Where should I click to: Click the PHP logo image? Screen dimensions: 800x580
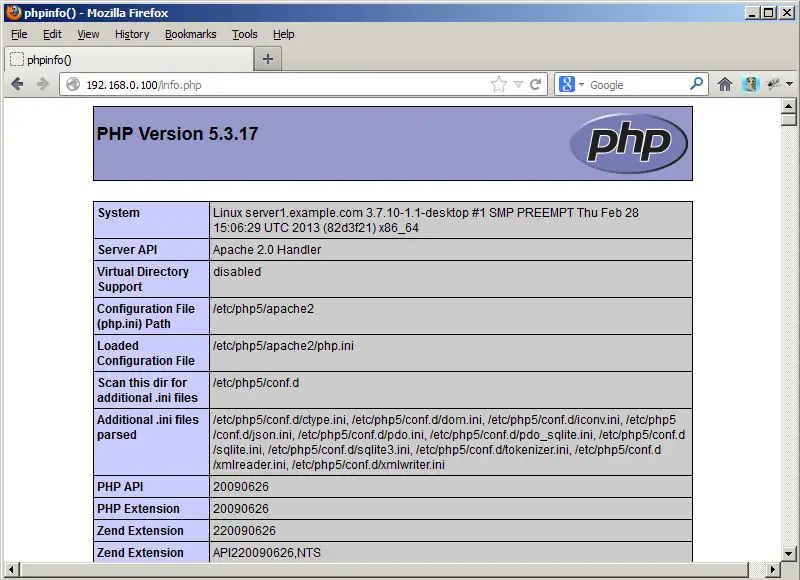(629, 144)
